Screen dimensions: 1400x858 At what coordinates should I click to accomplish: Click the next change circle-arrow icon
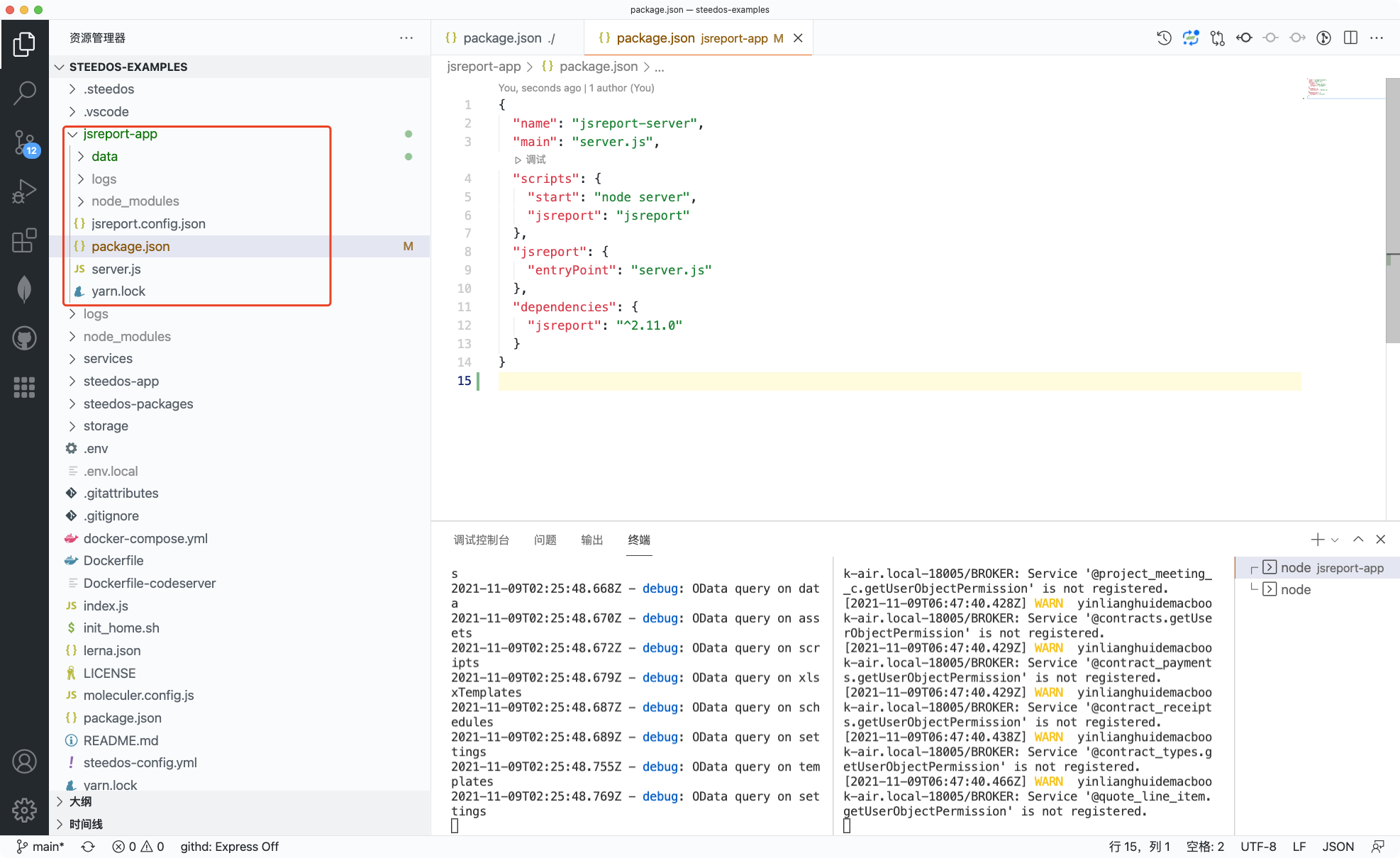click(1297, 38)
